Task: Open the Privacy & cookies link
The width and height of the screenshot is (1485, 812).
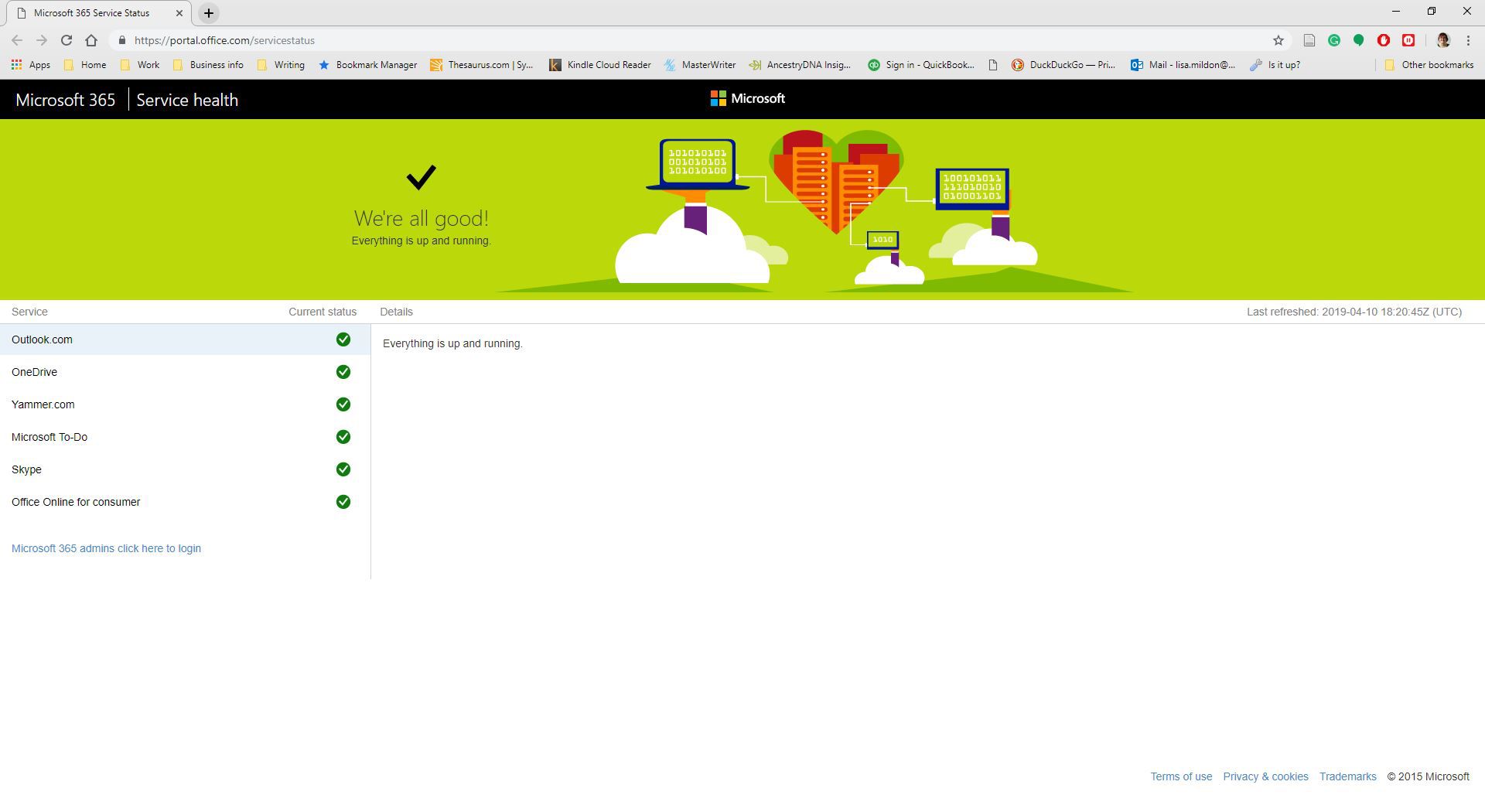Action: [1265, 776]
